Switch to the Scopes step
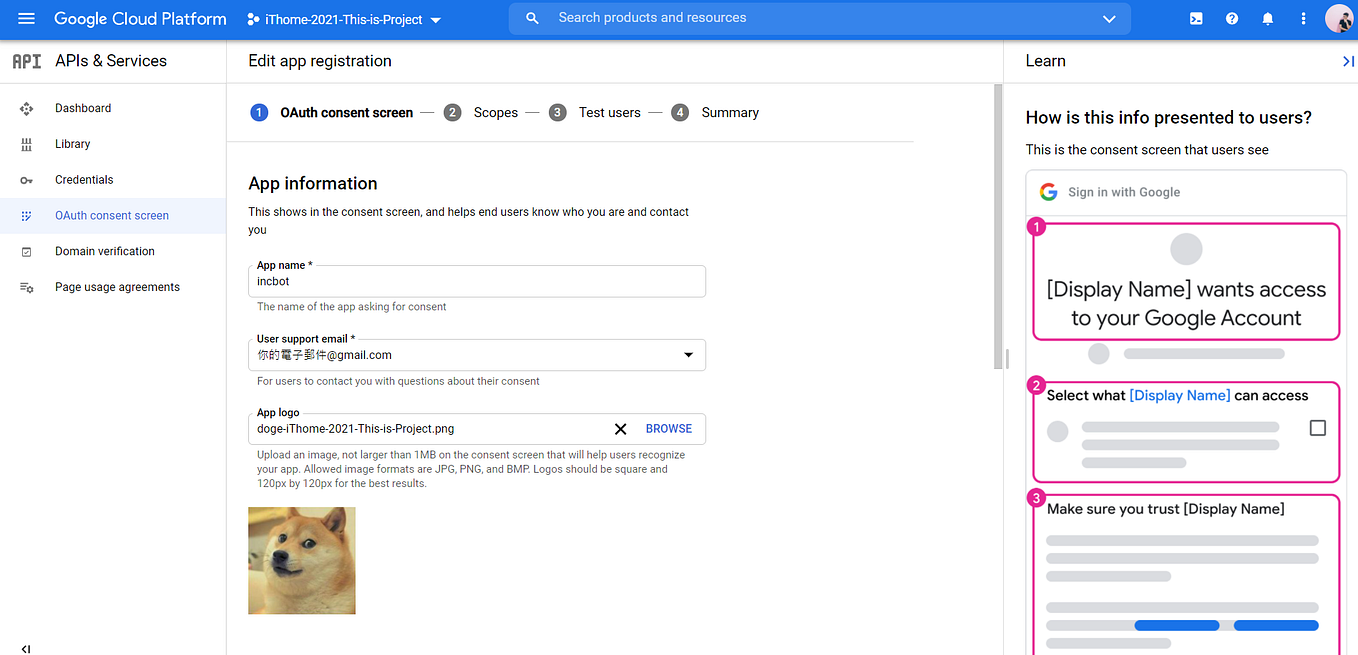Screen dimensions: 1358x655 pos(495,112)
